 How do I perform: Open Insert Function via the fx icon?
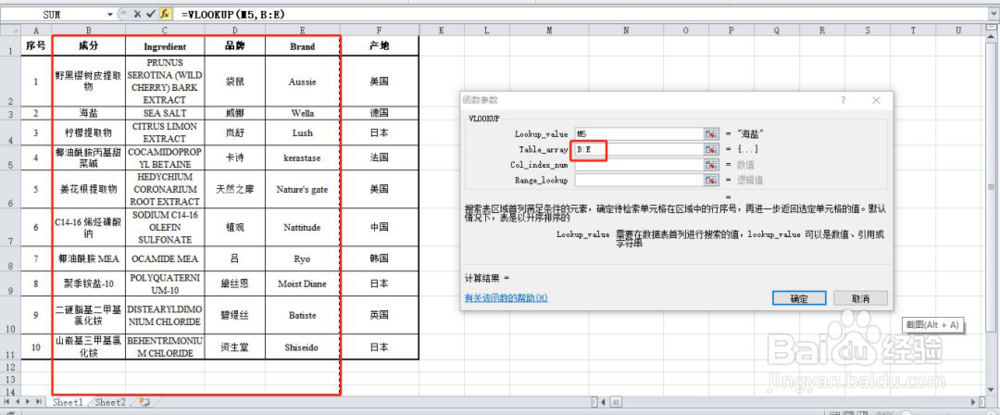pos(165,13)
